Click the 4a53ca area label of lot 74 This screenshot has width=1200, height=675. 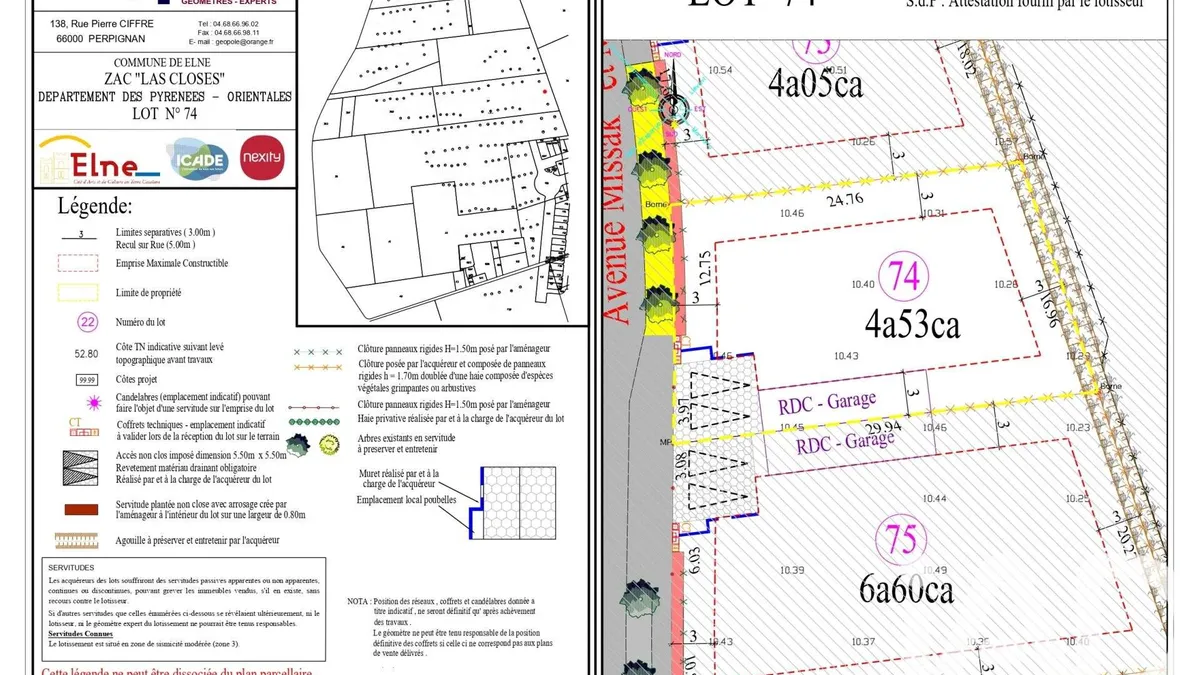pos(912,324)
